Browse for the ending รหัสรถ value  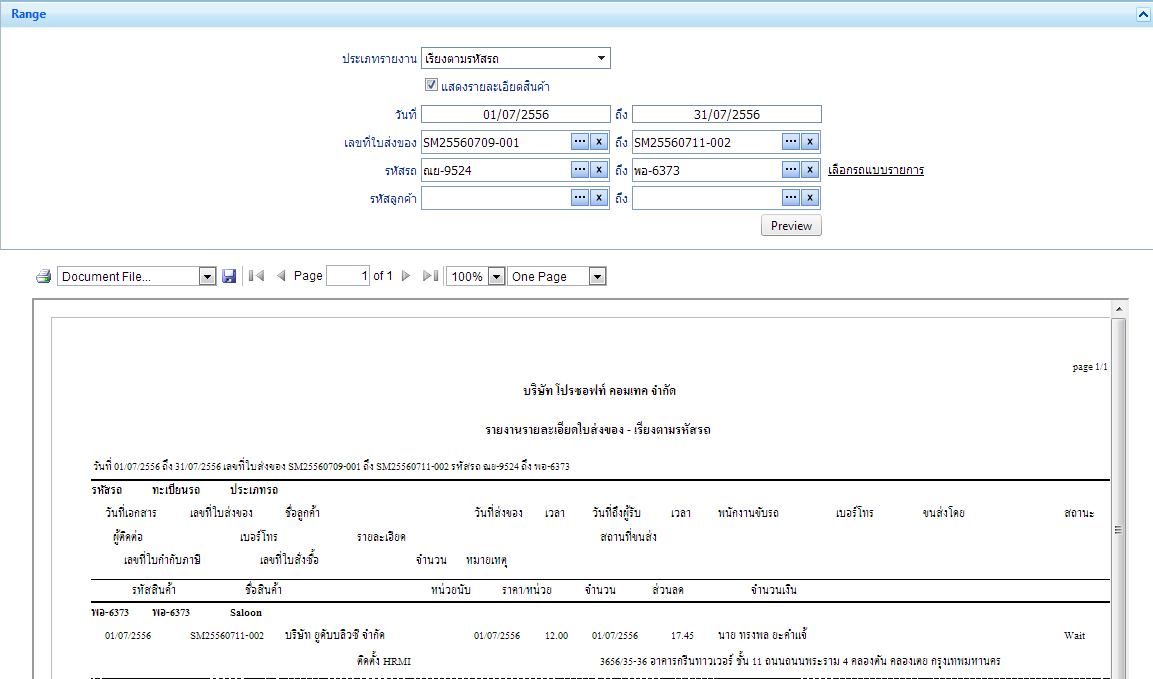(791, 170)
